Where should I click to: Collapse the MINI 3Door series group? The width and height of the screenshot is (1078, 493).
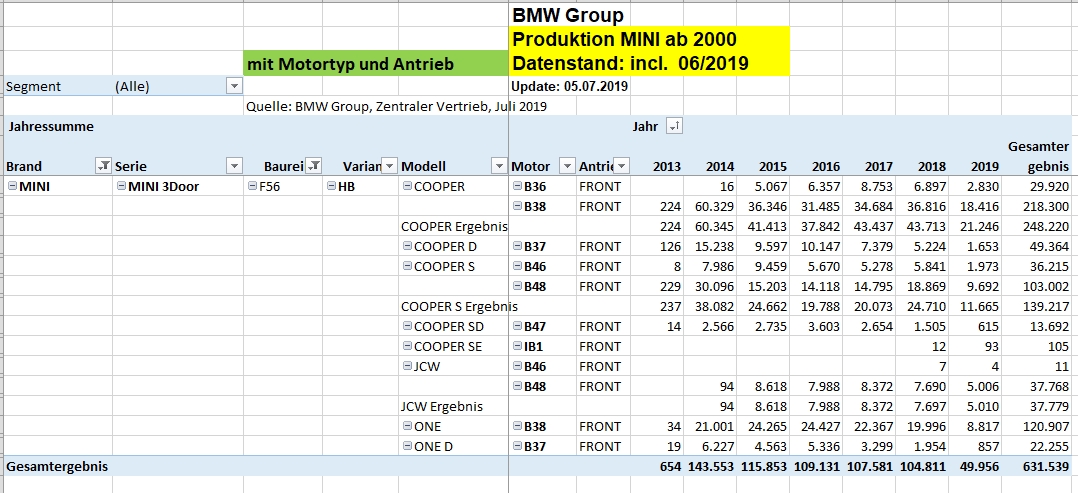[121, 186]
